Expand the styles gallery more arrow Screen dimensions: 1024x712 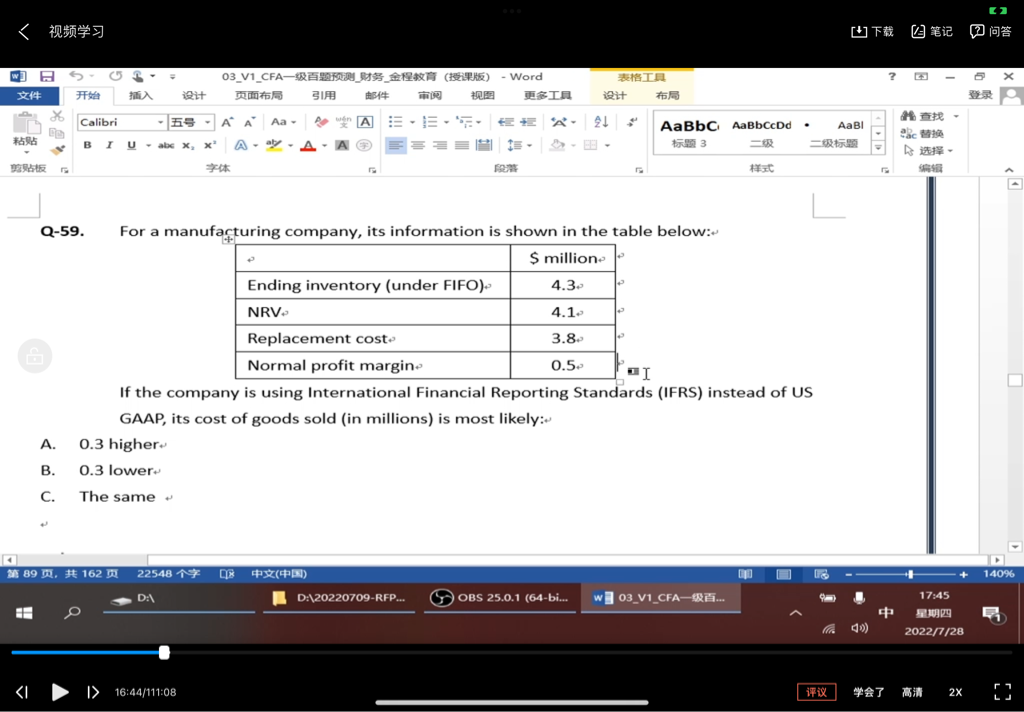pos(878,148)
